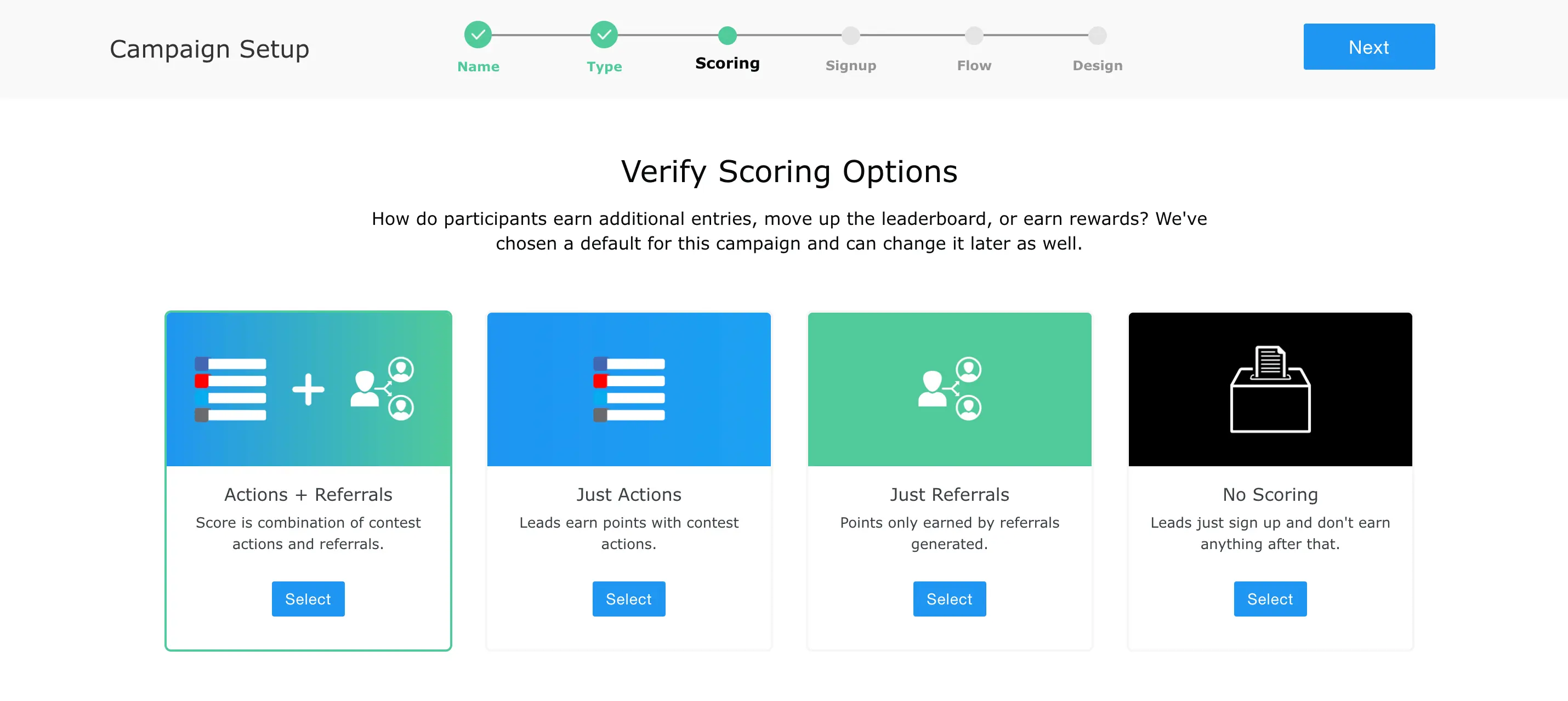Click the Type step label
Screen dimensions: 1568x701
[x=604, y=66]
